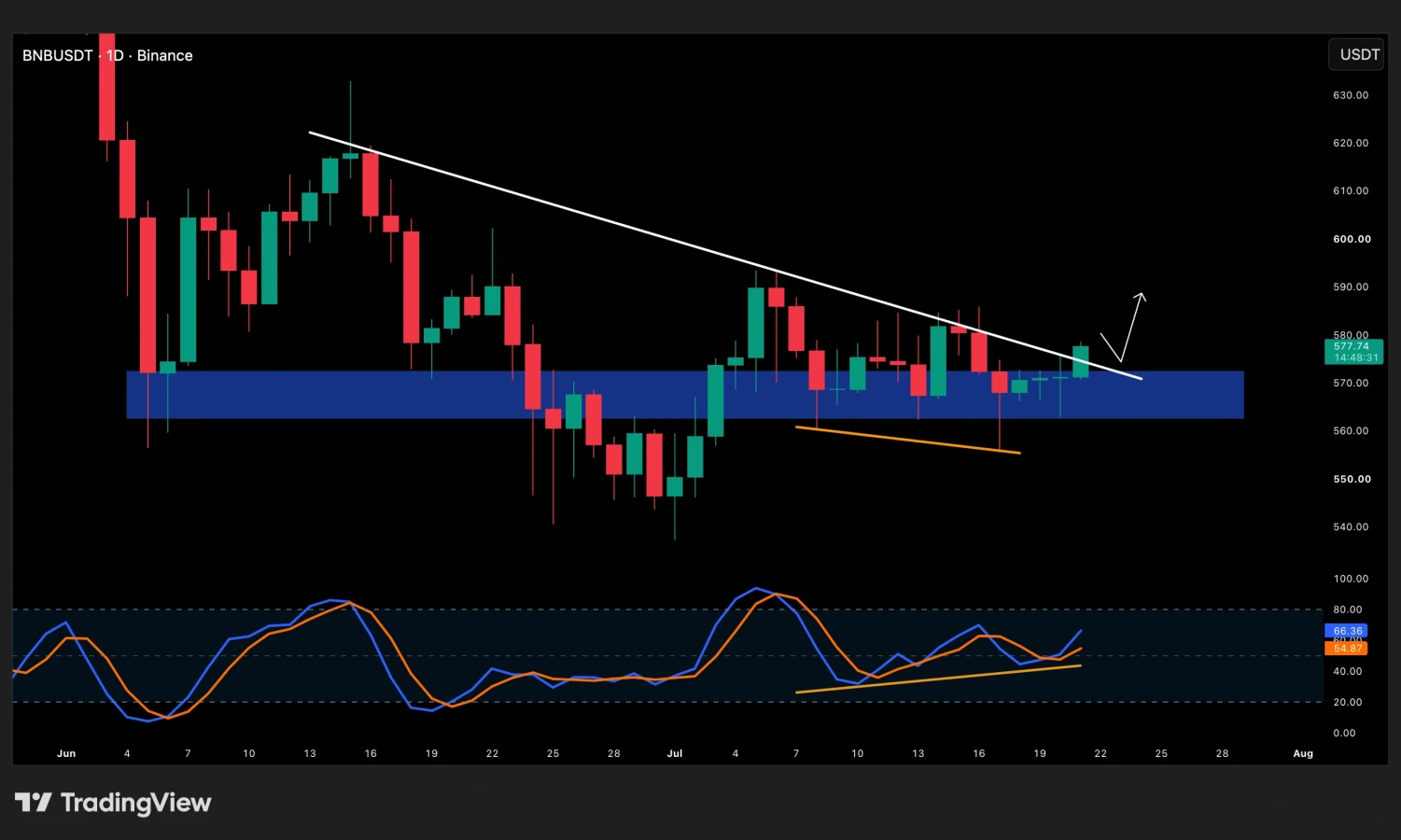Click the BNBUSDT symbol title
Viewport: 1401px width, 840px height.
coord(57,56)
